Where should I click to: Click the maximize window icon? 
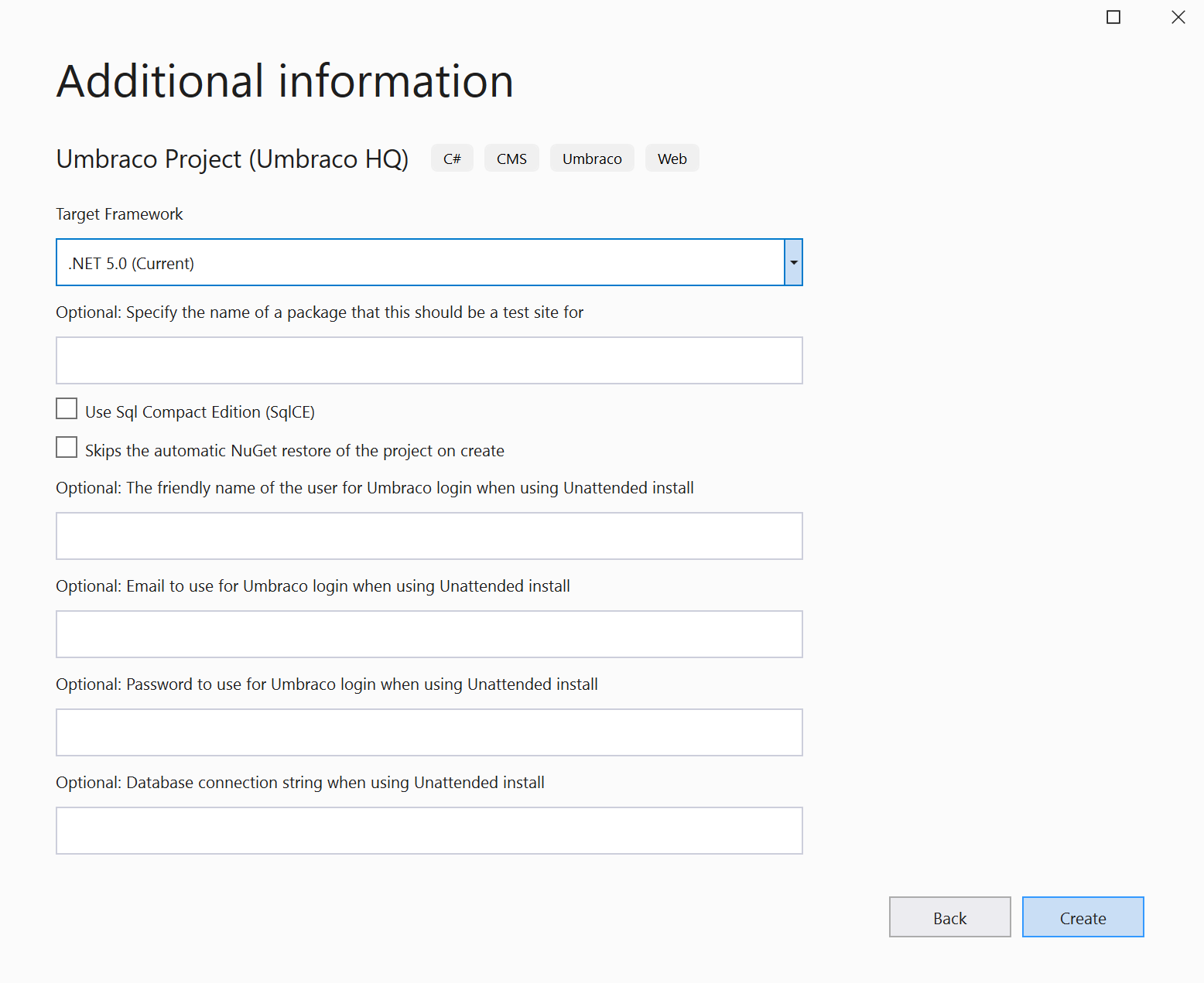coord(1113,17)
